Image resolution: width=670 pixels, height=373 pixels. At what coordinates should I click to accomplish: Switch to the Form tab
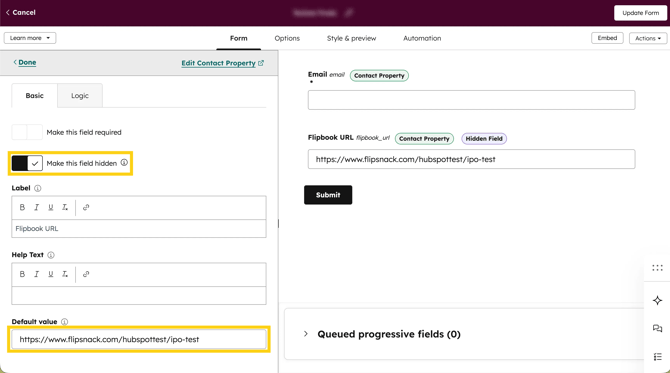click(238, 38)
